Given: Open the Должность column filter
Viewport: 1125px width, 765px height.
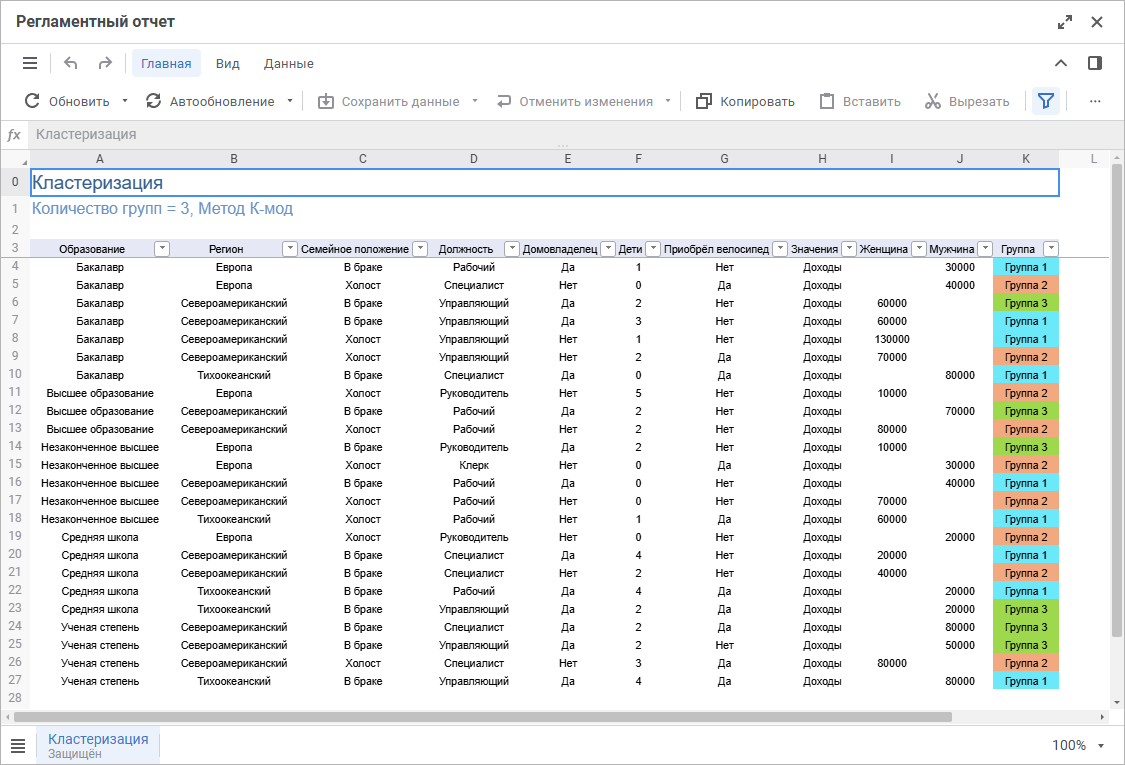Looking at the screenshot, I should pyautogui.click(x=512, y=249).
